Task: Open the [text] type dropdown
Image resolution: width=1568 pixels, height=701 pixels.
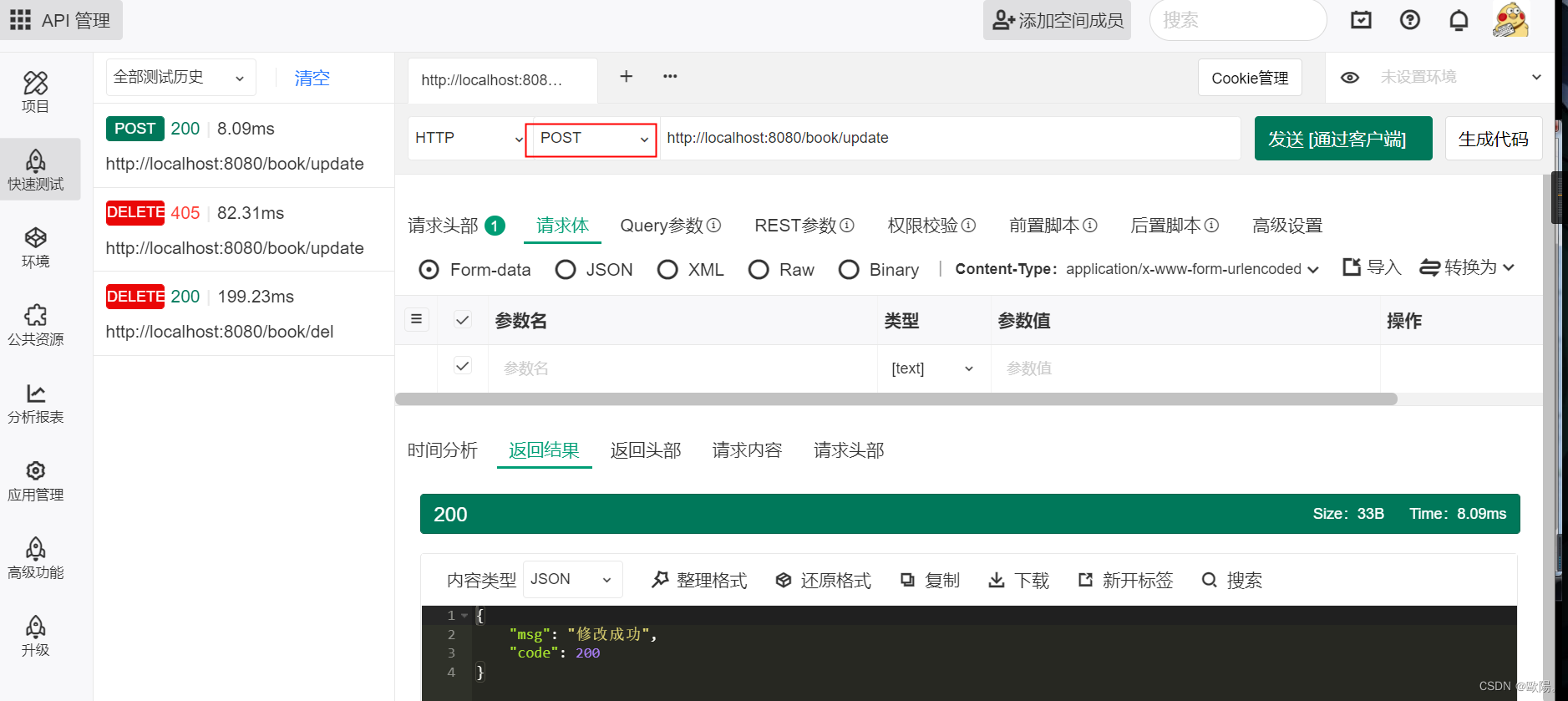Action: (933, 368)
